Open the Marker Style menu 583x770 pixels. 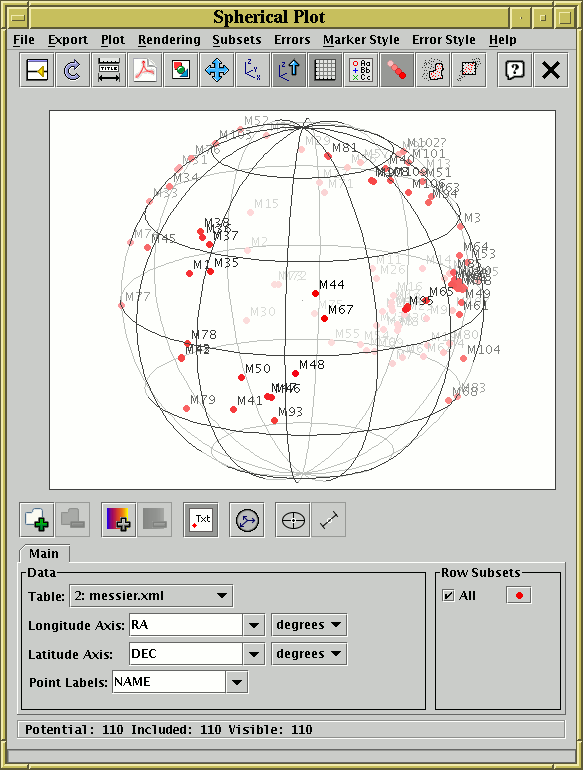pos(361,40)
